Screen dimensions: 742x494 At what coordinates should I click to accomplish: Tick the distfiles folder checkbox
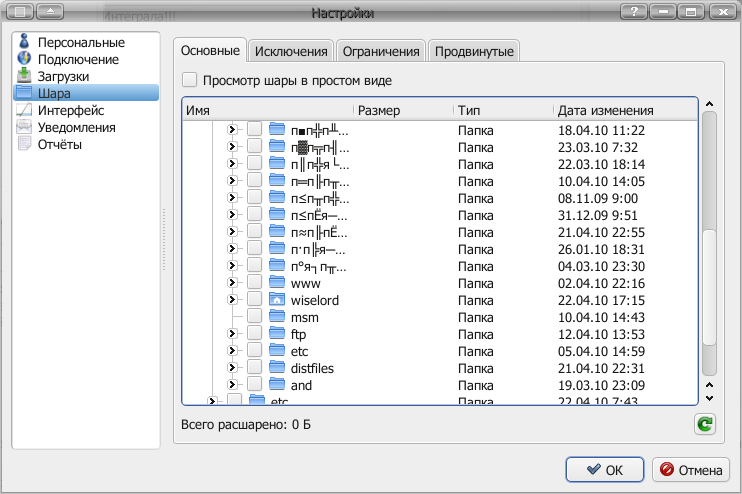[x=255, y=368]
